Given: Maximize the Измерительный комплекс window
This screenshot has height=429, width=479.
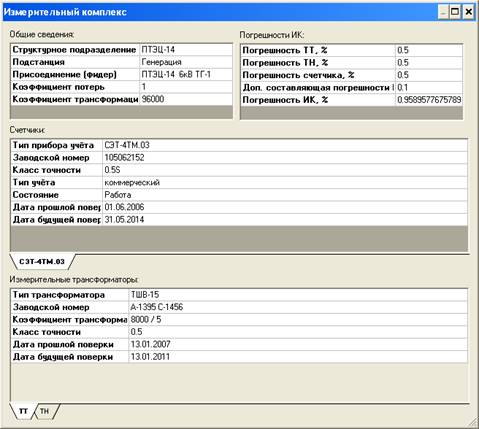Looking at the screenshot, I should click(x=455, y=12).
